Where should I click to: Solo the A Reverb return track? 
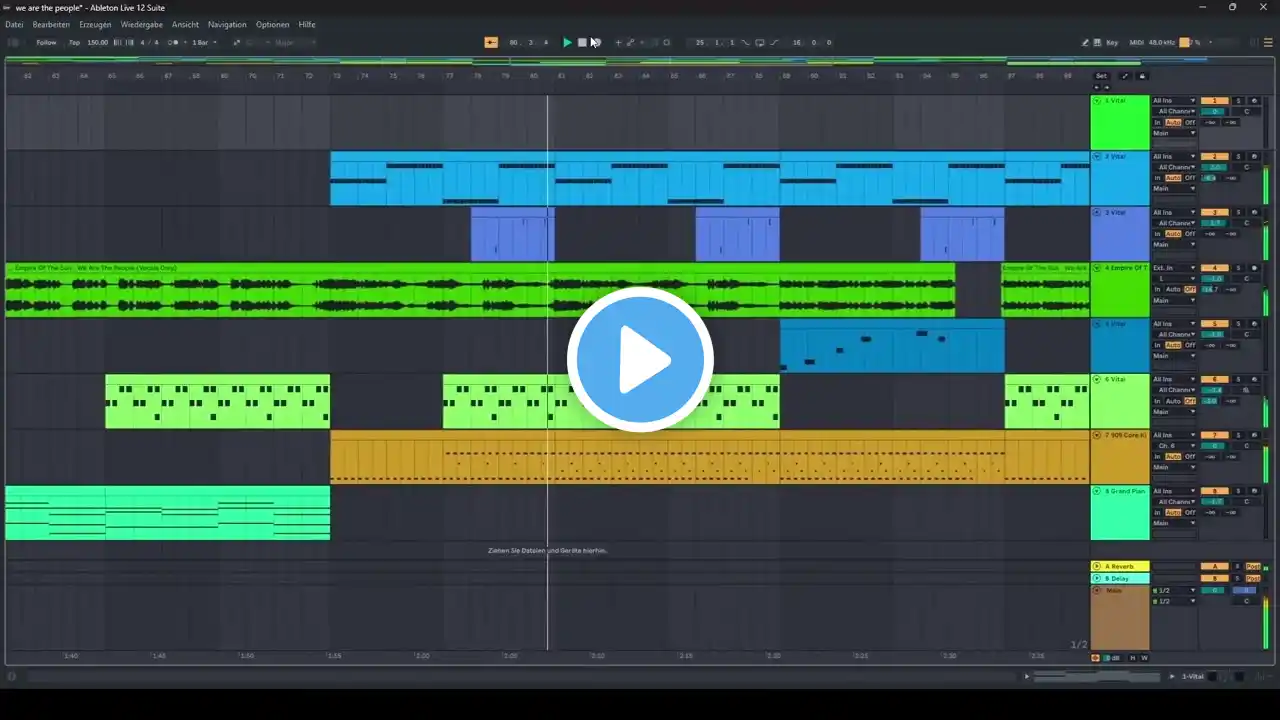click(1238, 567)
